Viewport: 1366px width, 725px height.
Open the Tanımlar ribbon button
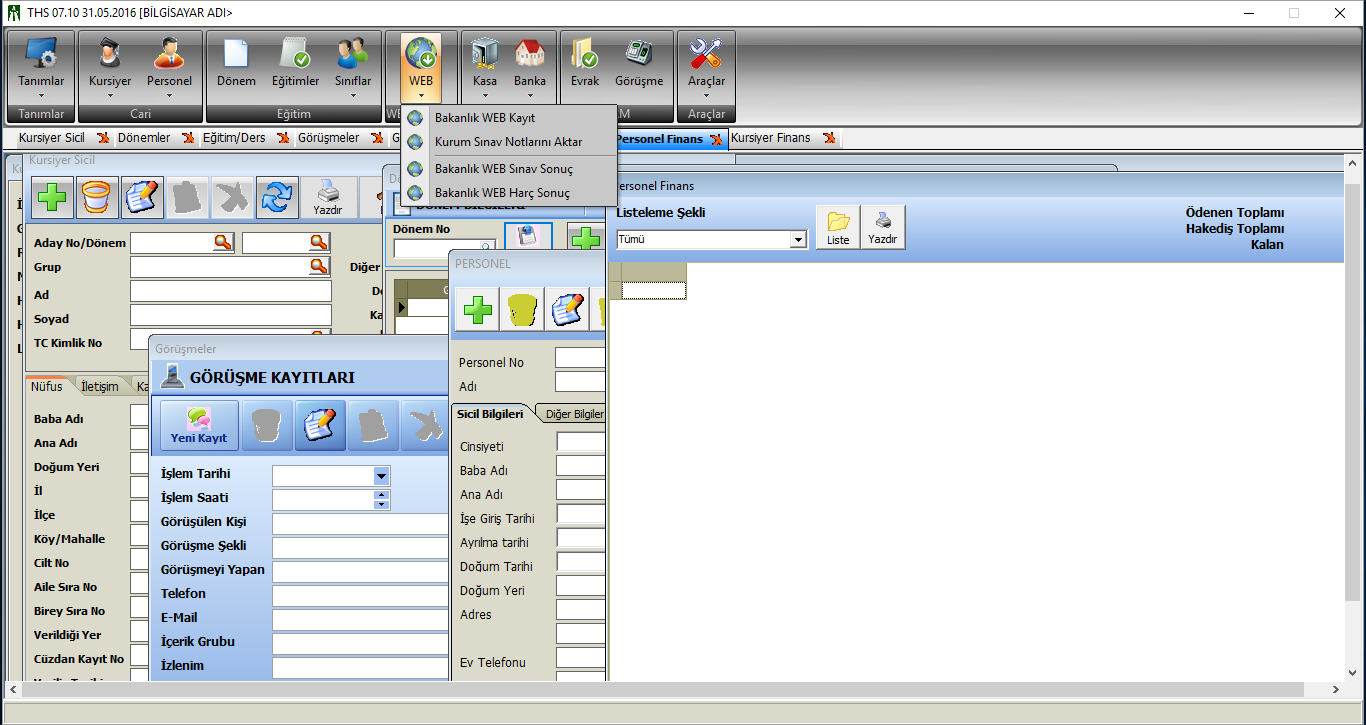[41, 65]
